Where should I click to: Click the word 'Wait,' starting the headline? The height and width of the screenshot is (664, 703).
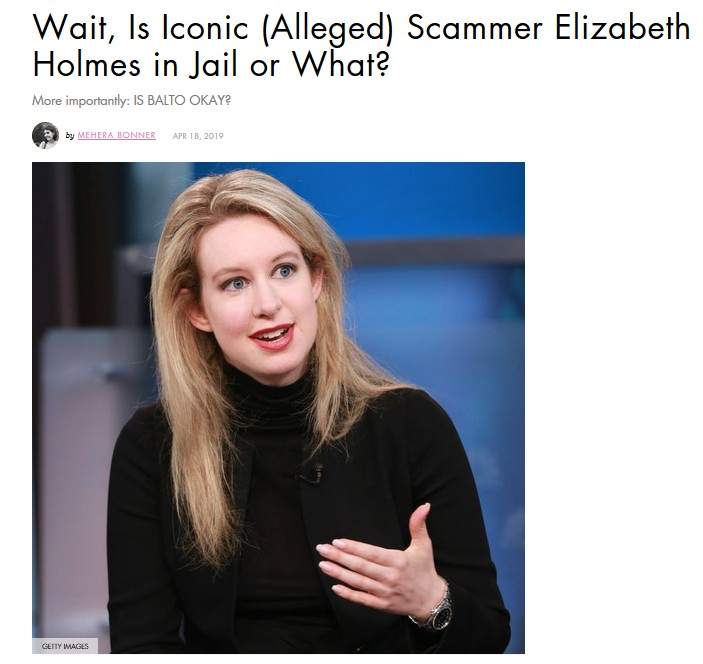tap(74, 28)
